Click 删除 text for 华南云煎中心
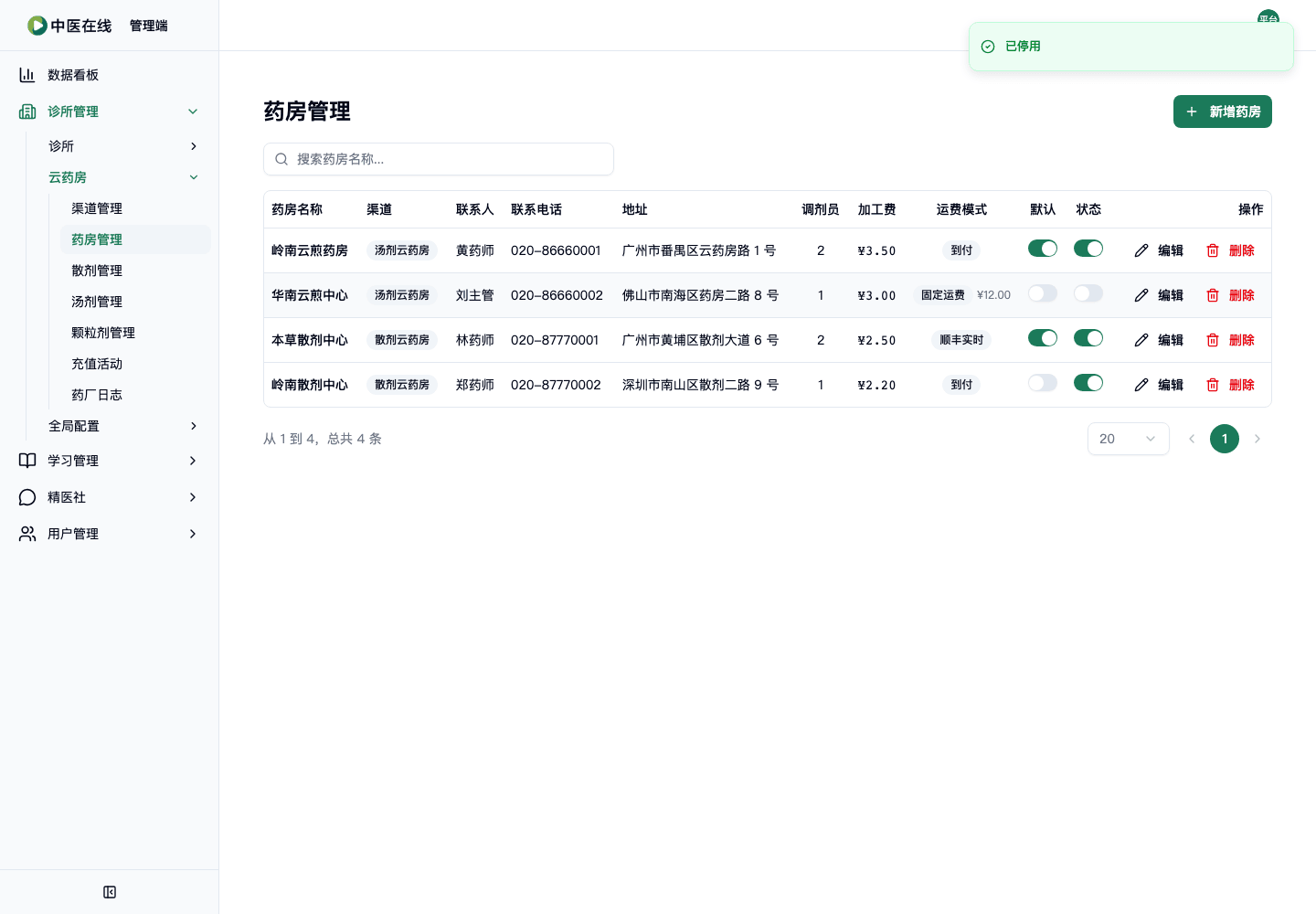Image resolution: width=1316 pixels, height=914 pixels. click(x=1242, y=295)
